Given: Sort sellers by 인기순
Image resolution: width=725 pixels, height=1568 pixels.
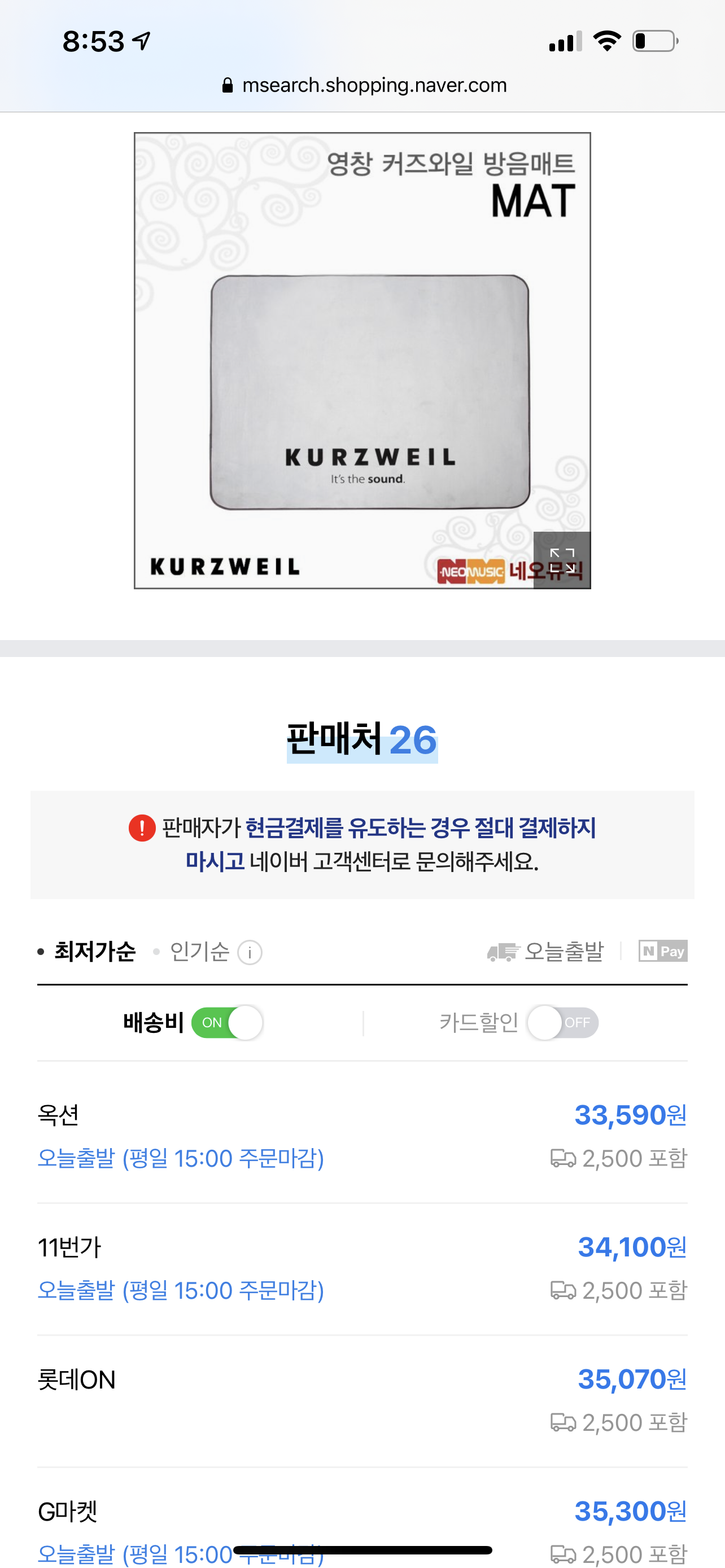Looking at the screenshot, I should tap(199, 952).
